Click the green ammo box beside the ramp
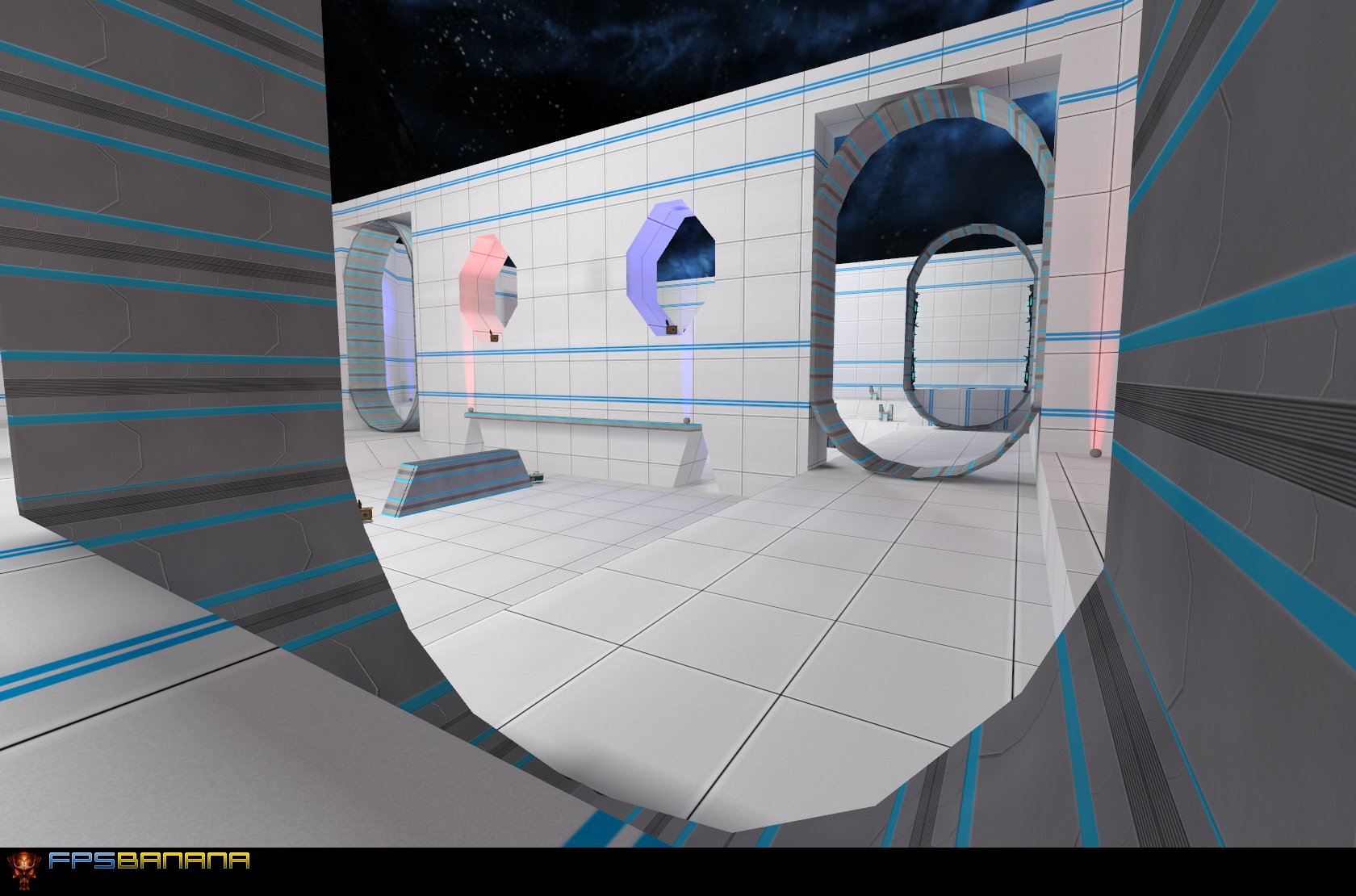Image resolution: width=1356 pixels, height=896 pixels. point(537,479)
